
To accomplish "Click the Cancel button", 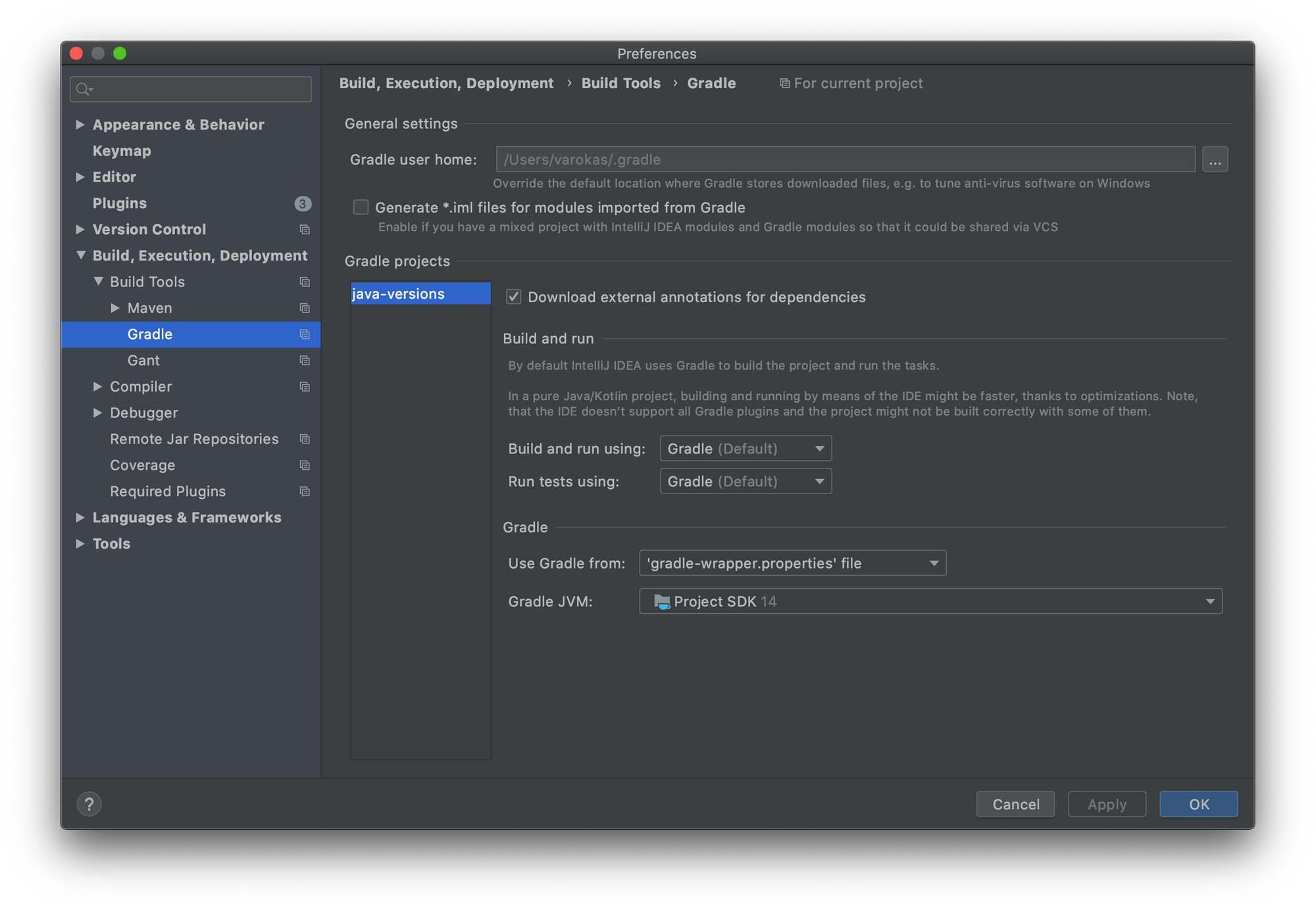I will (1015, 804).
